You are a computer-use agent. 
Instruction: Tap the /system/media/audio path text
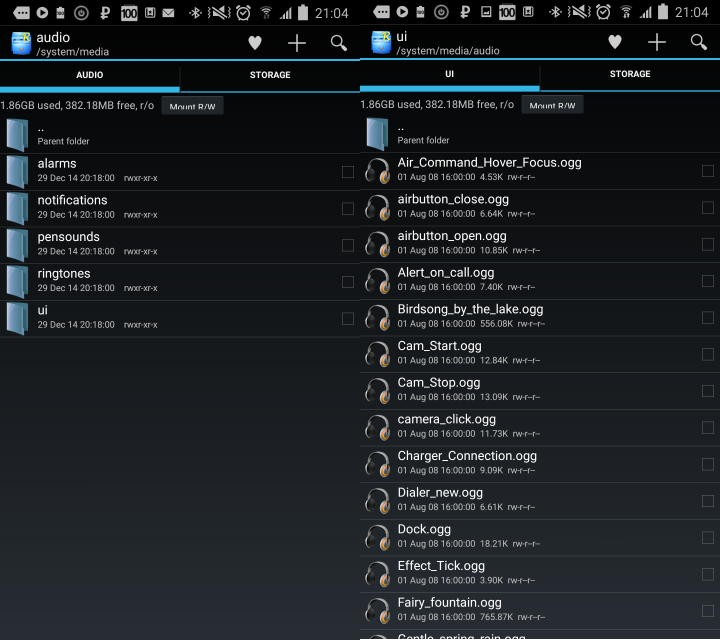(x=448, y=51)
